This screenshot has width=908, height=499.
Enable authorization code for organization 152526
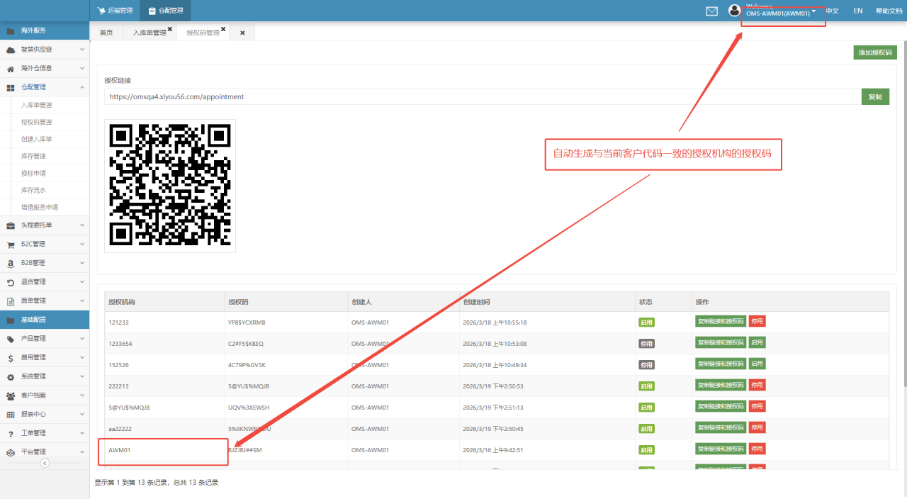(x=757, y=364)
